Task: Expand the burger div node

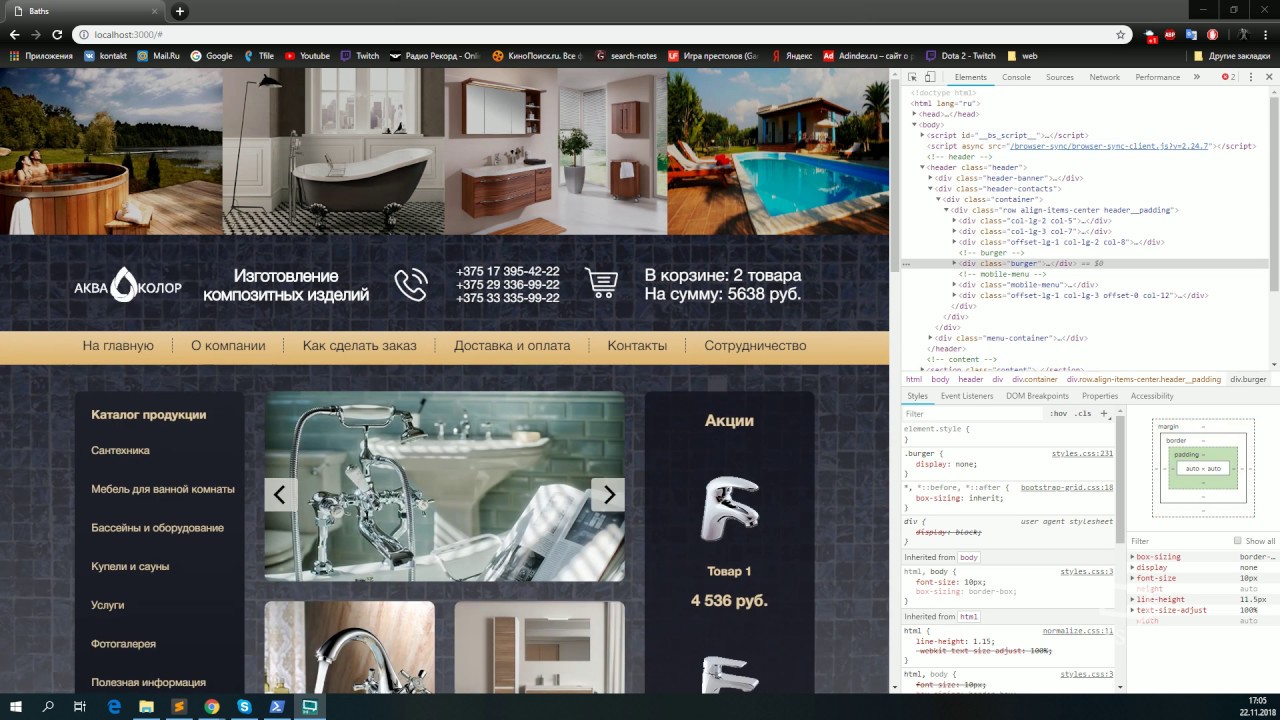Action: click(x=954, y=263)
